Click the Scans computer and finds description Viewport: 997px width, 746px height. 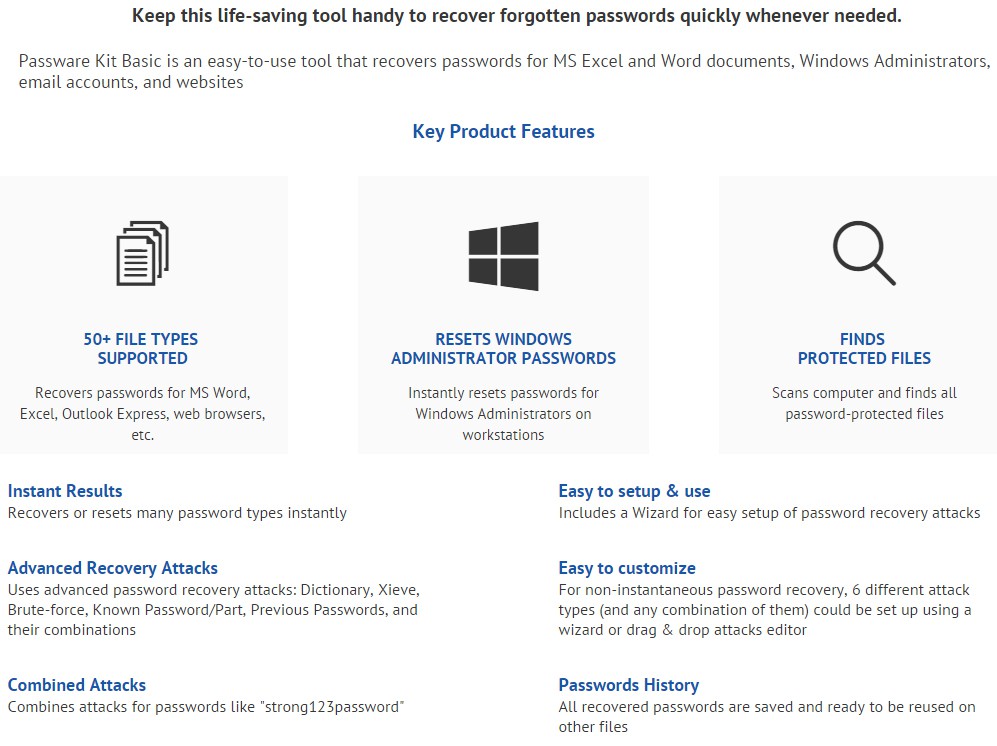pos(864,403)
